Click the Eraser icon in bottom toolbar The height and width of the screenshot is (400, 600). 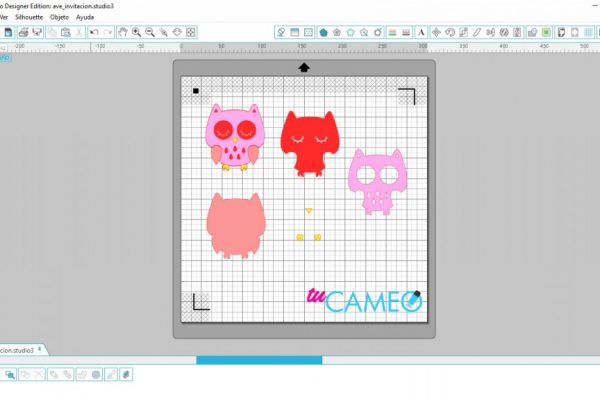pos(126,374)
